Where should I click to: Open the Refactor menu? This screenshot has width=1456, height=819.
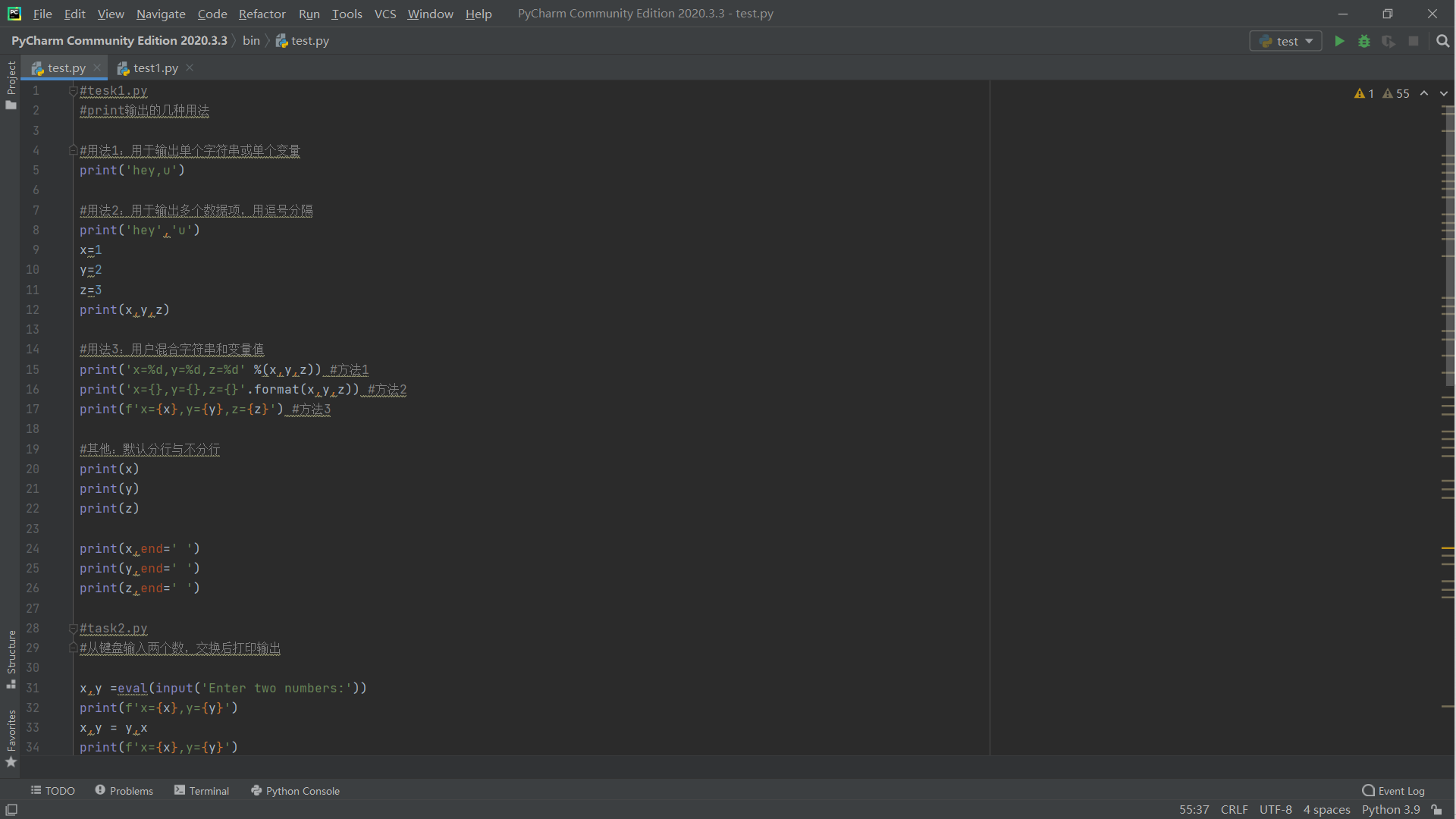[x=262, y=14]
